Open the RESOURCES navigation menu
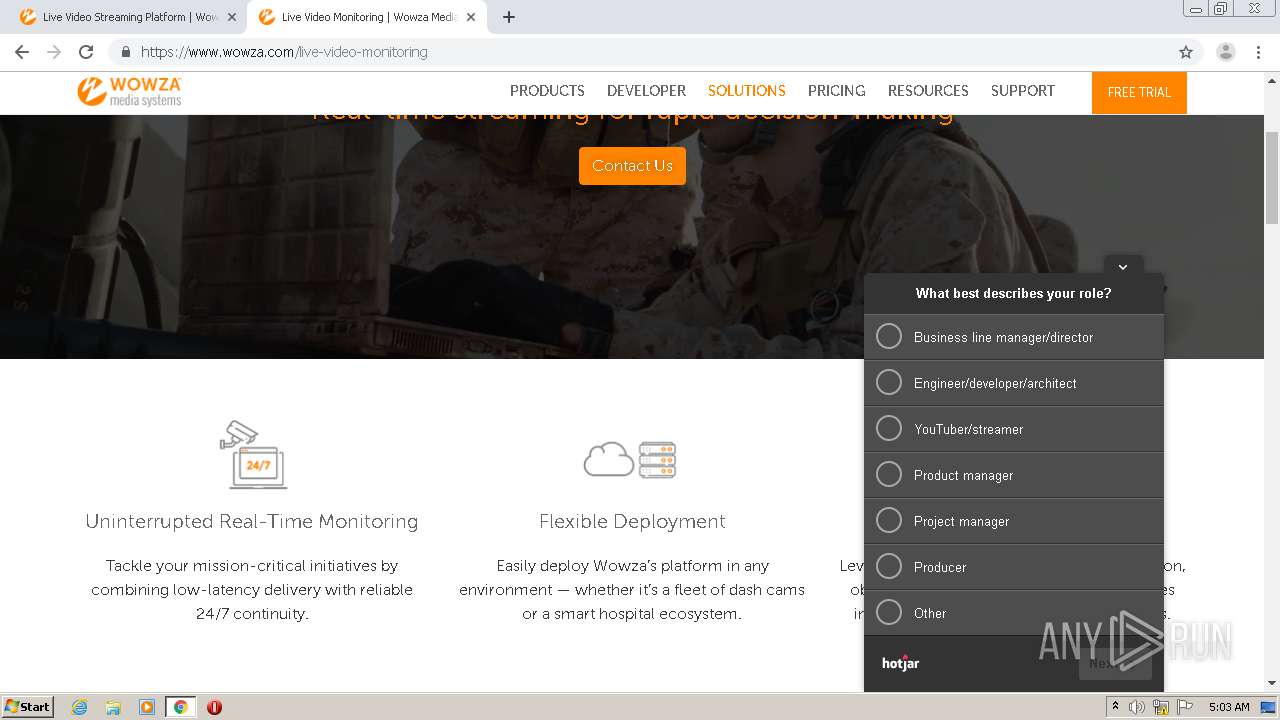 click(928, 91)
